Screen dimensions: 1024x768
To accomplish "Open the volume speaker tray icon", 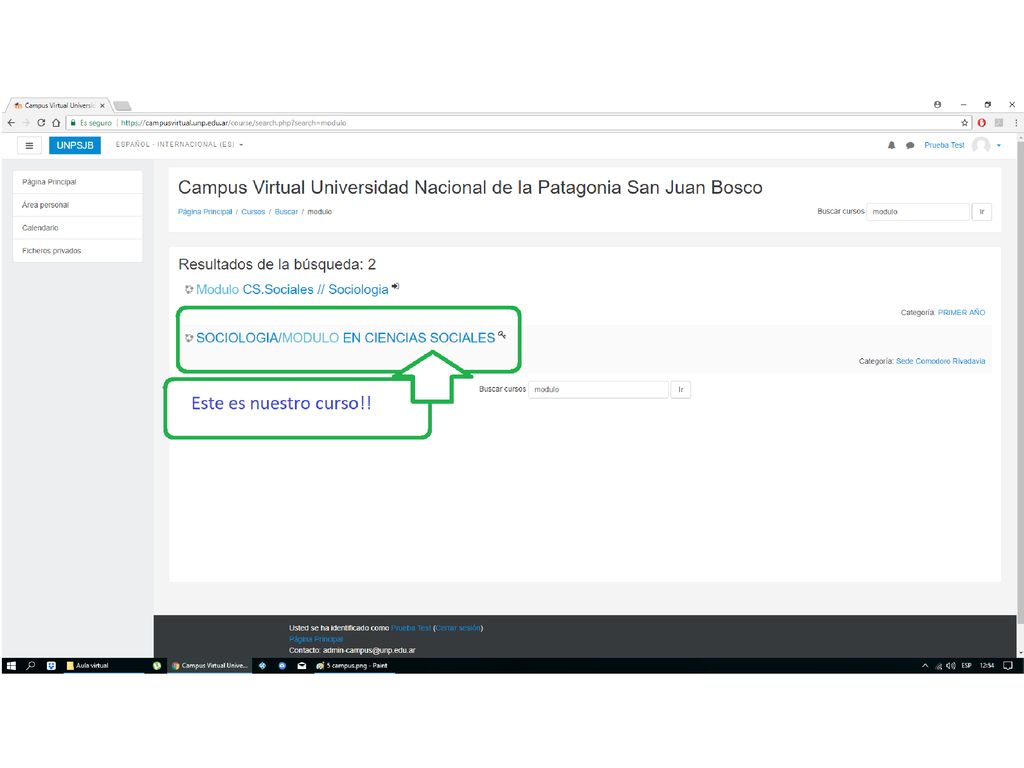I will pyautogui.click(x=951, y=665).
